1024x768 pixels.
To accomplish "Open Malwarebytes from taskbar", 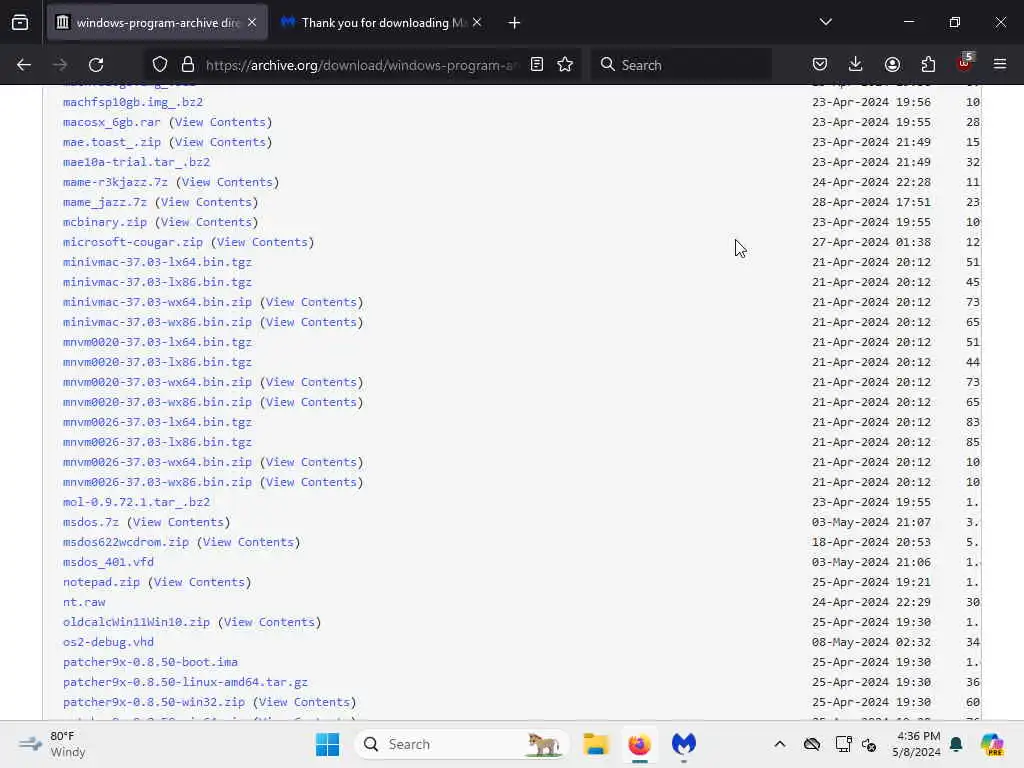I will point(684,744).
